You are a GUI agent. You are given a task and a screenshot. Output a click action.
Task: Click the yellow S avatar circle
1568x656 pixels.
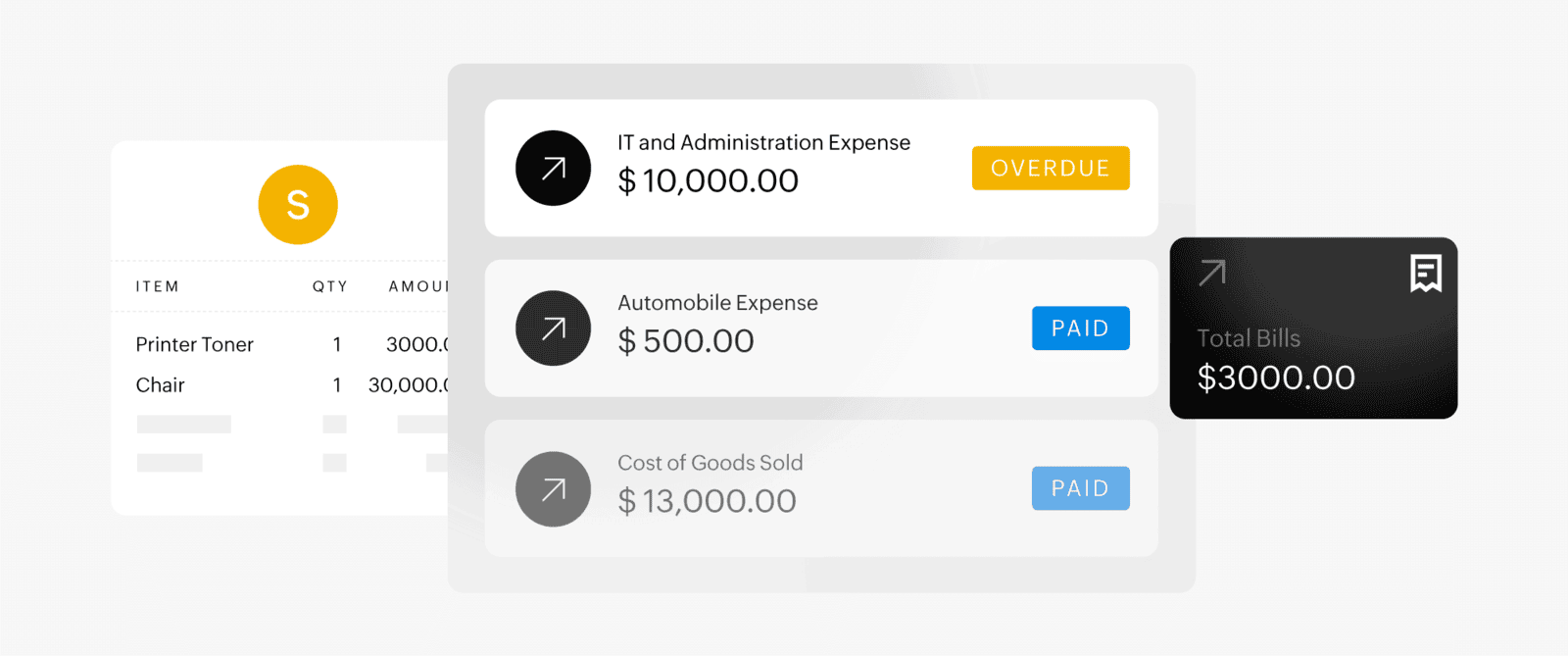pyautogui.click(x=298, y=205)
